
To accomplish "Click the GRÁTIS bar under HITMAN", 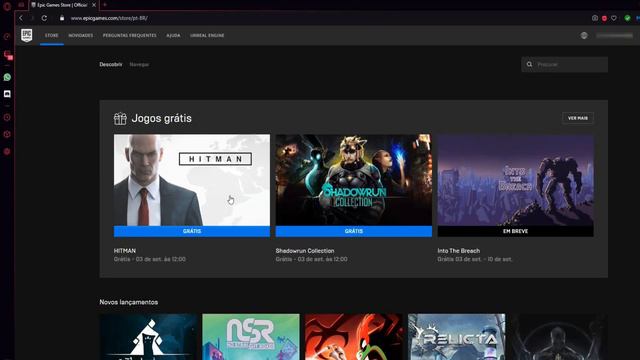I will tap(192, 231).
